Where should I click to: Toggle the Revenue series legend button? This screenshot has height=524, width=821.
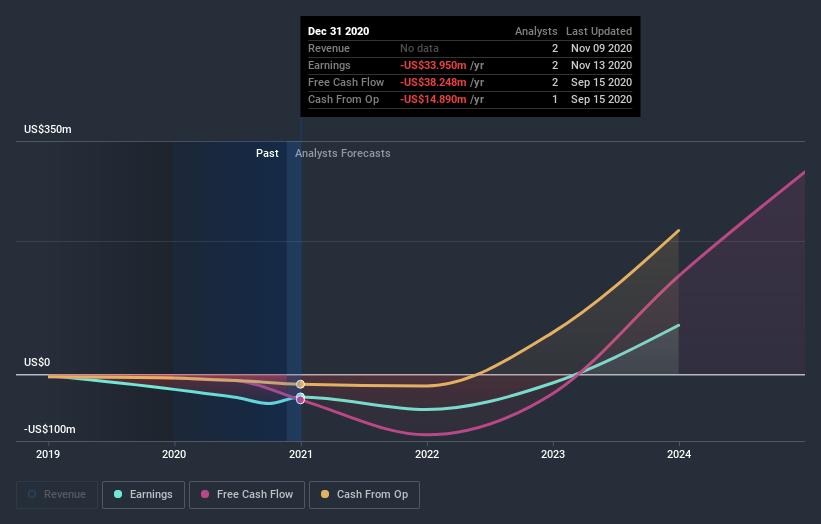(x=57, y=495)
